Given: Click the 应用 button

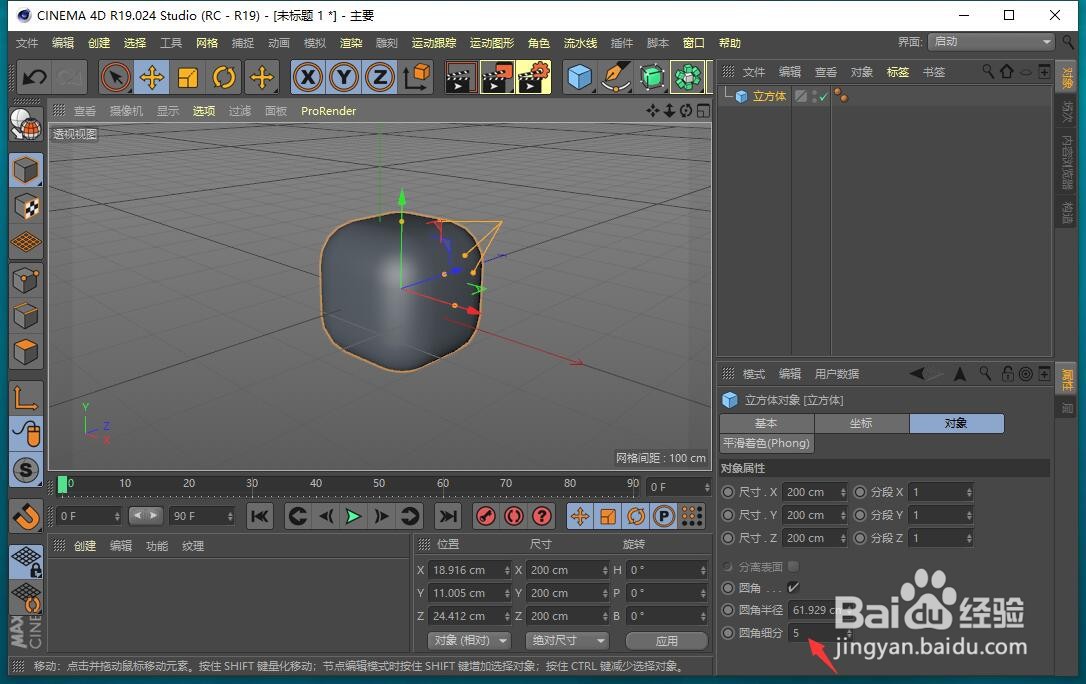Looking at the screenshot, I should pyautogui.click(x=666, y=640).
